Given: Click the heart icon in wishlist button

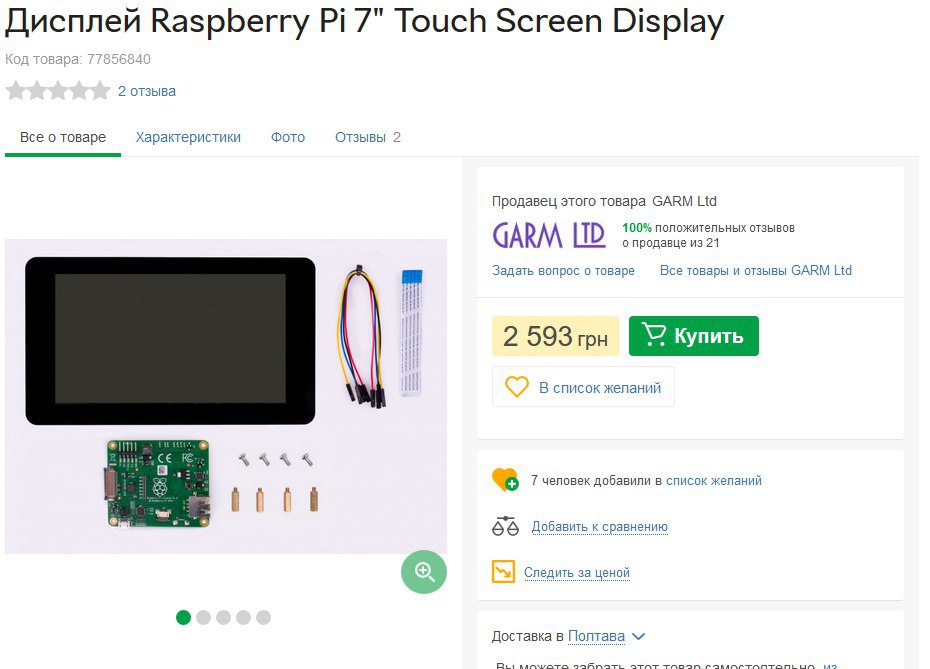Looking at the screenshot, I should [x=517, y=387].
